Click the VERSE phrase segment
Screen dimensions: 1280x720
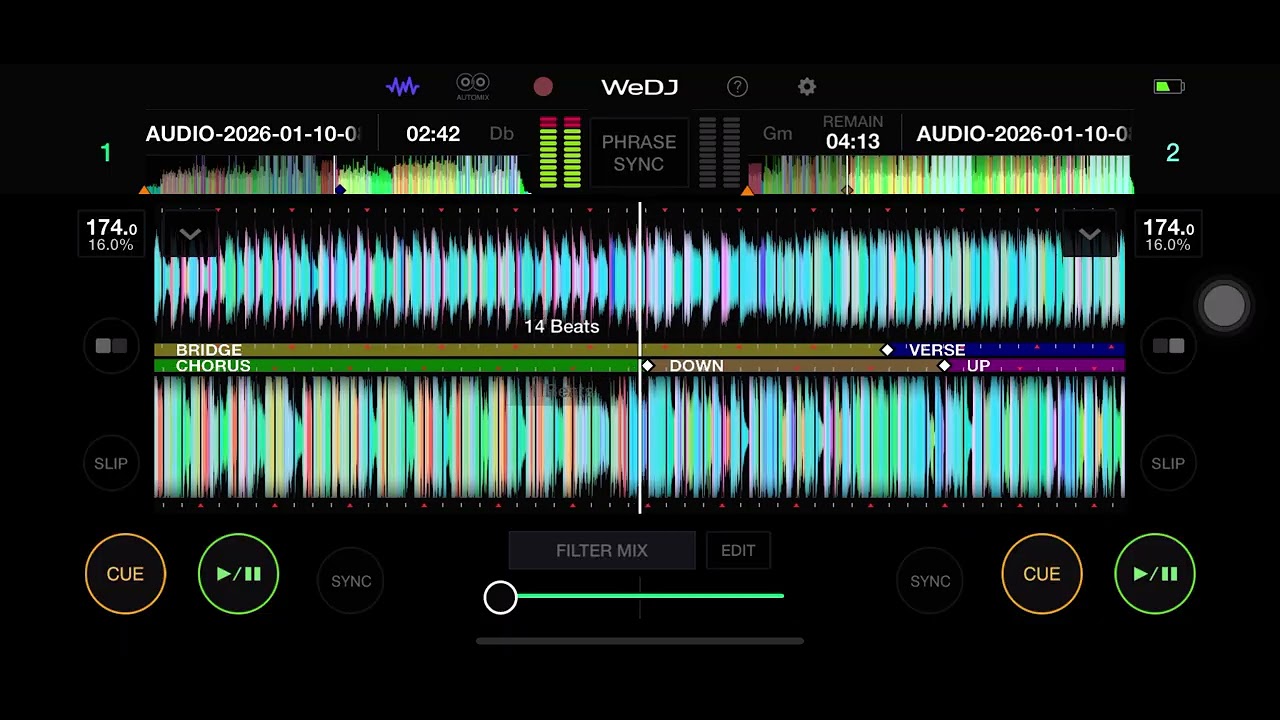(1006, 350)
